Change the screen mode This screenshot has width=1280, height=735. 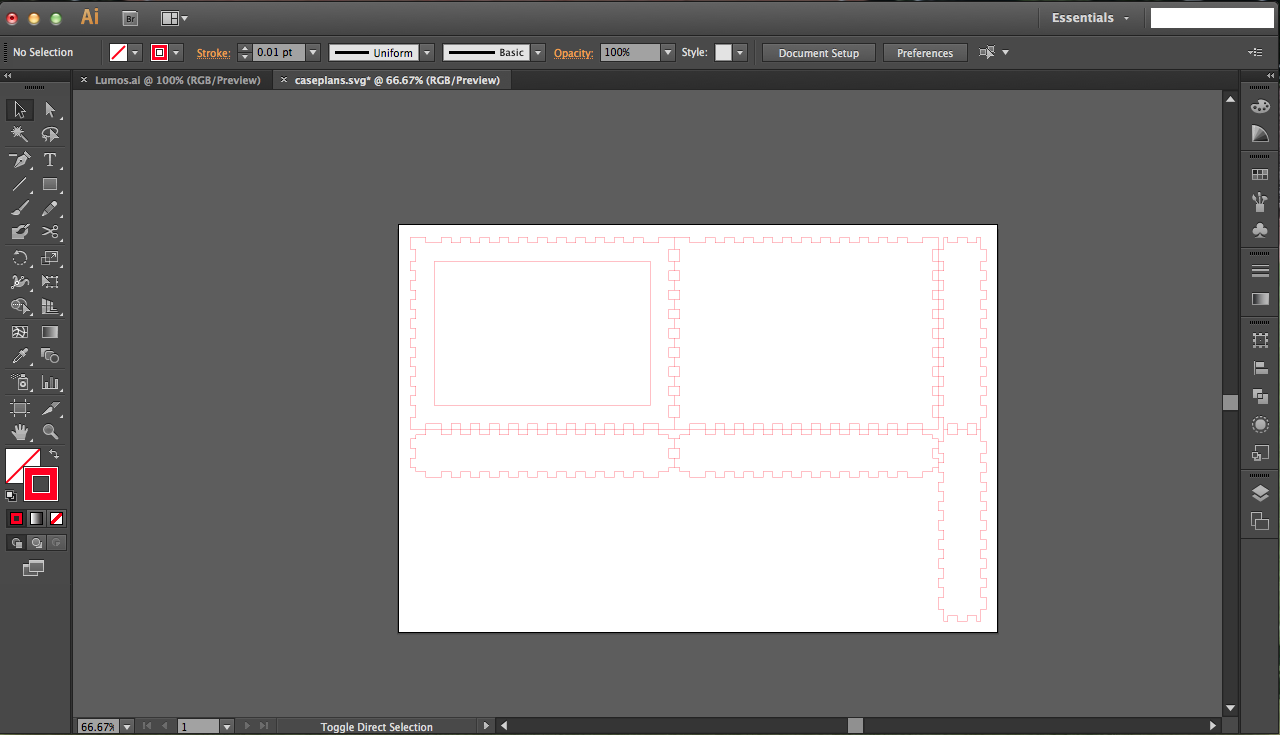34,568
